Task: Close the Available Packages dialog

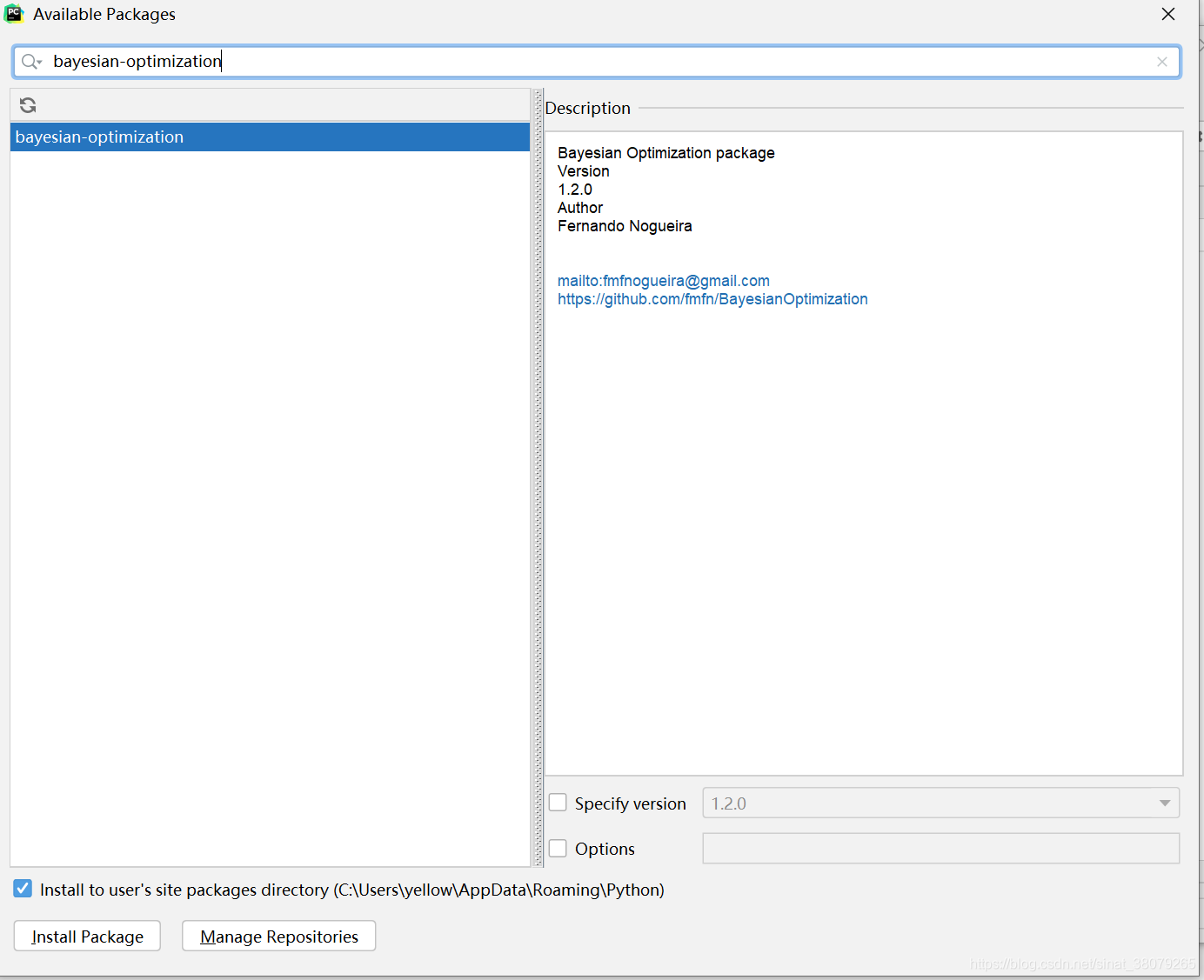Action: click(1168, 14)
